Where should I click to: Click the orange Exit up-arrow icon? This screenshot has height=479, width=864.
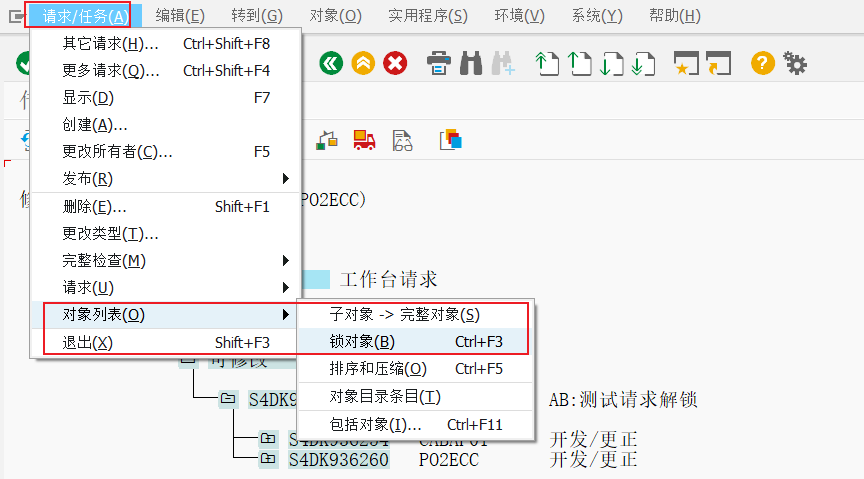tap(363, 63)
